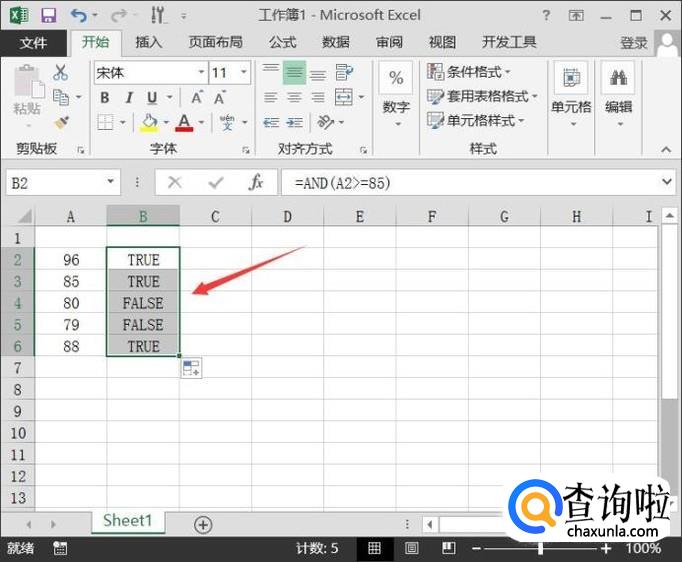This screenshot has width=682, height=562.
Task: Click the increase indent icon
Action: click(295, 122)
